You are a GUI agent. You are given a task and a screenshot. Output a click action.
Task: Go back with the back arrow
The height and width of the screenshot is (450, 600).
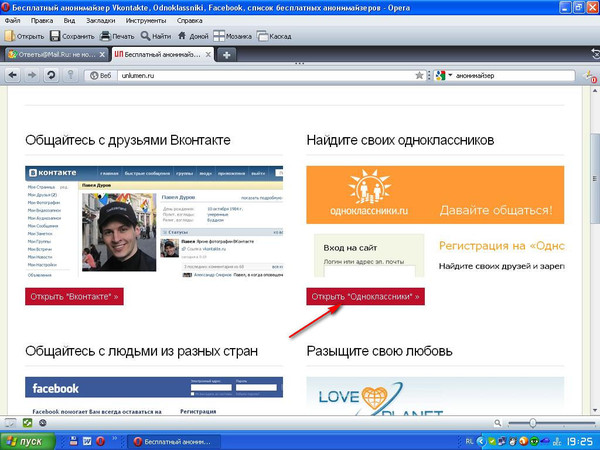(x=13, y=75)
